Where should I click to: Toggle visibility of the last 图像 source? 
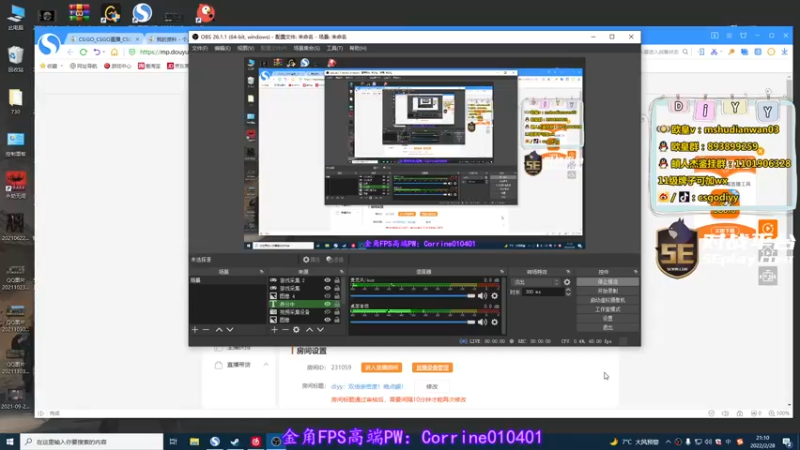[x=328, y=320]
